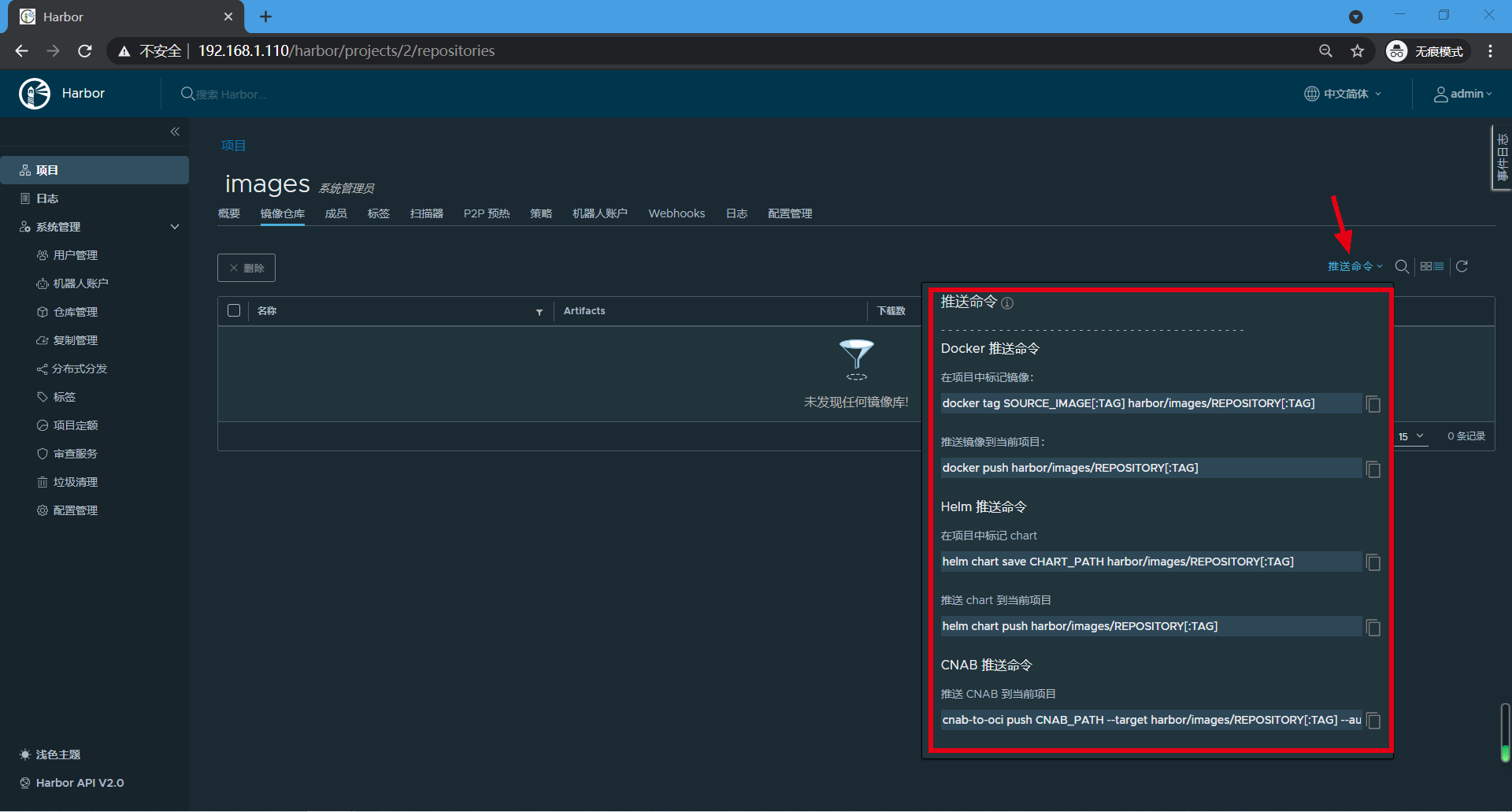The height and width of the screenshot is (812, 1512).
Task: Switch repository list card/table view
Action: (1432, 266)
